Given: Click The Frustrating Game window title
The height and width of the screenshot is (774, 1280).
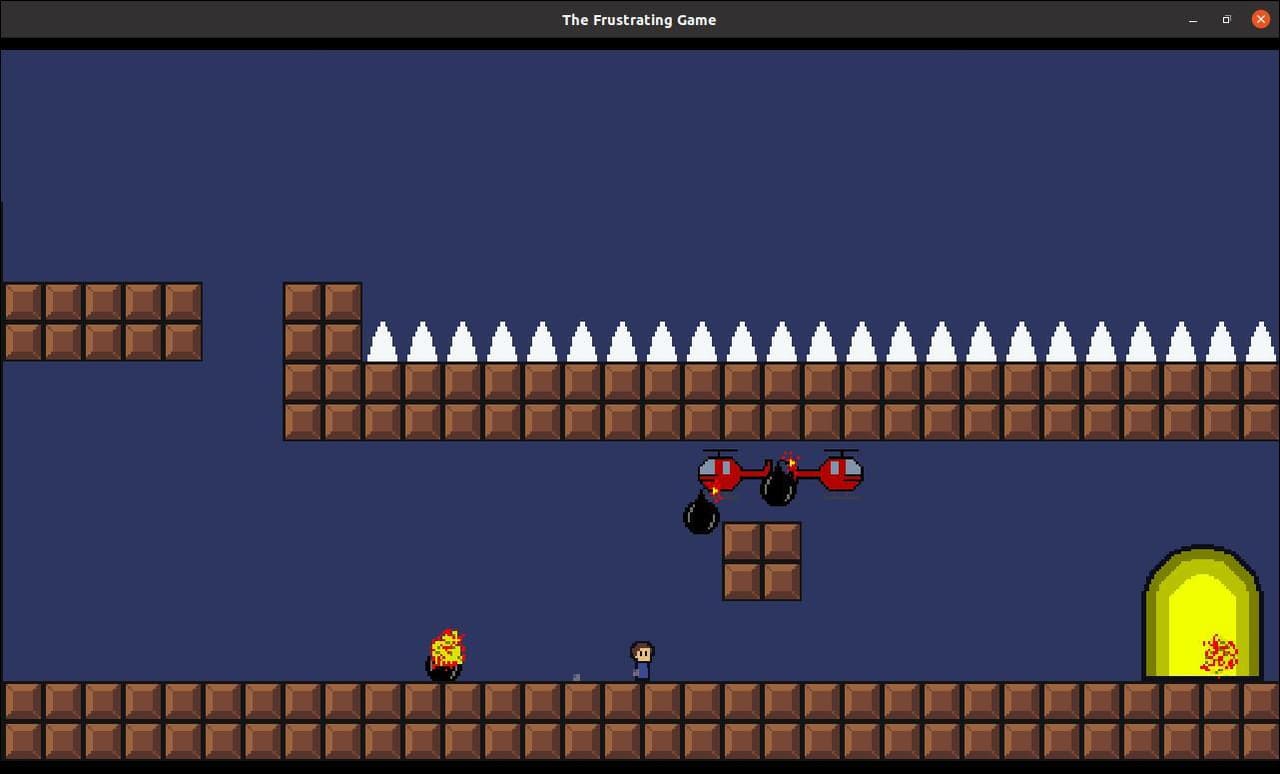Looking at the screenshot, I should (639, 20).
